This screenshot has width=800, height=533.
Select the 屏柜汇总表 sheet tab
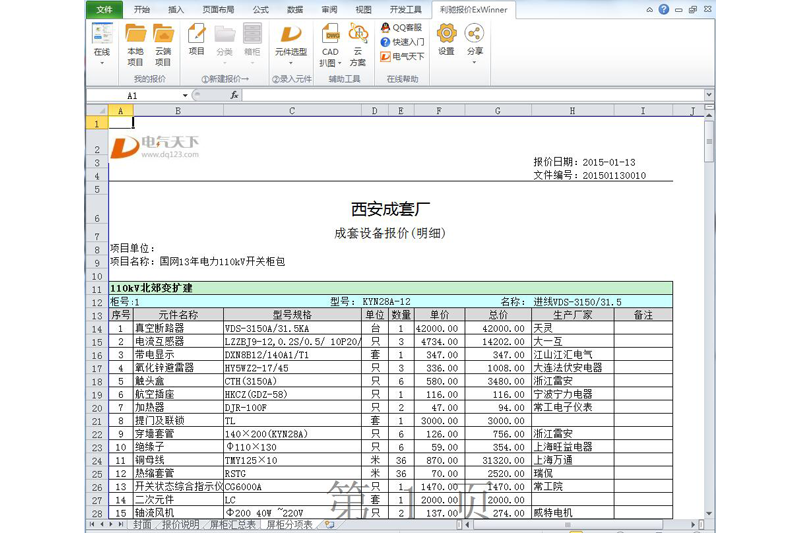[232, 525]
